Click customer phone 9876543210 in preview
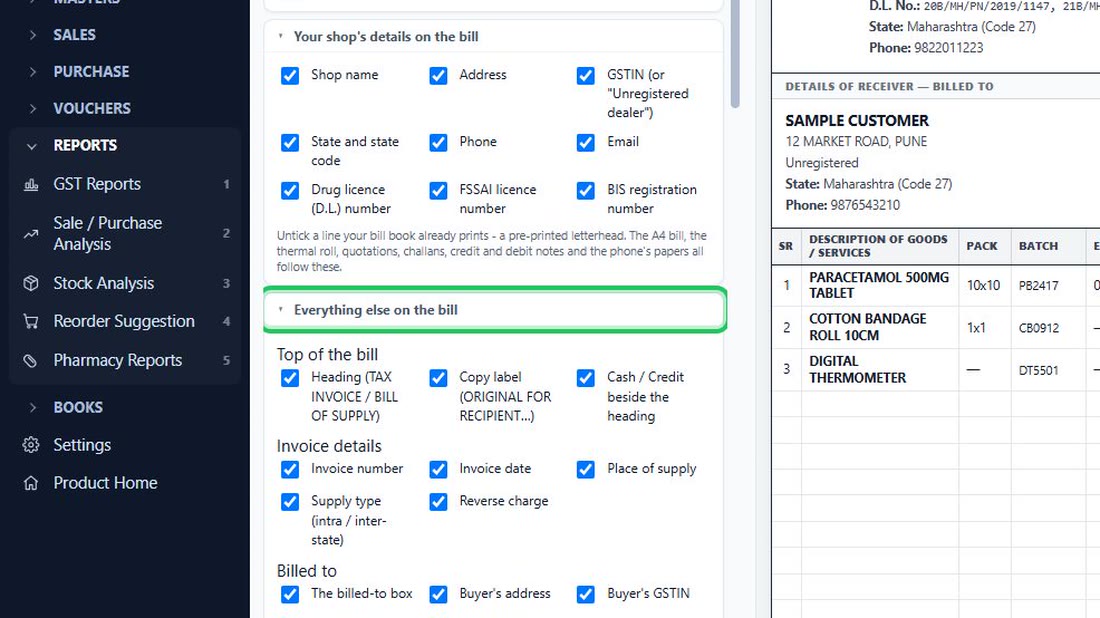 tap(865, 206)
